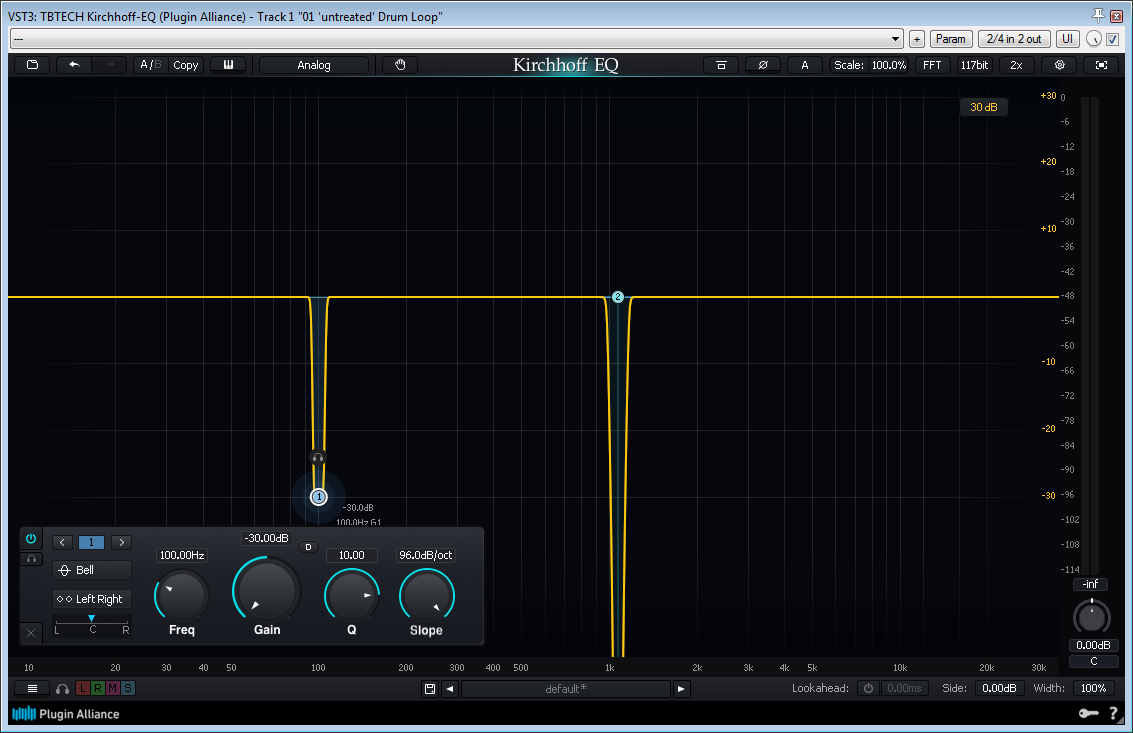Click the icon left of phase invert

(x=720, y=65)
